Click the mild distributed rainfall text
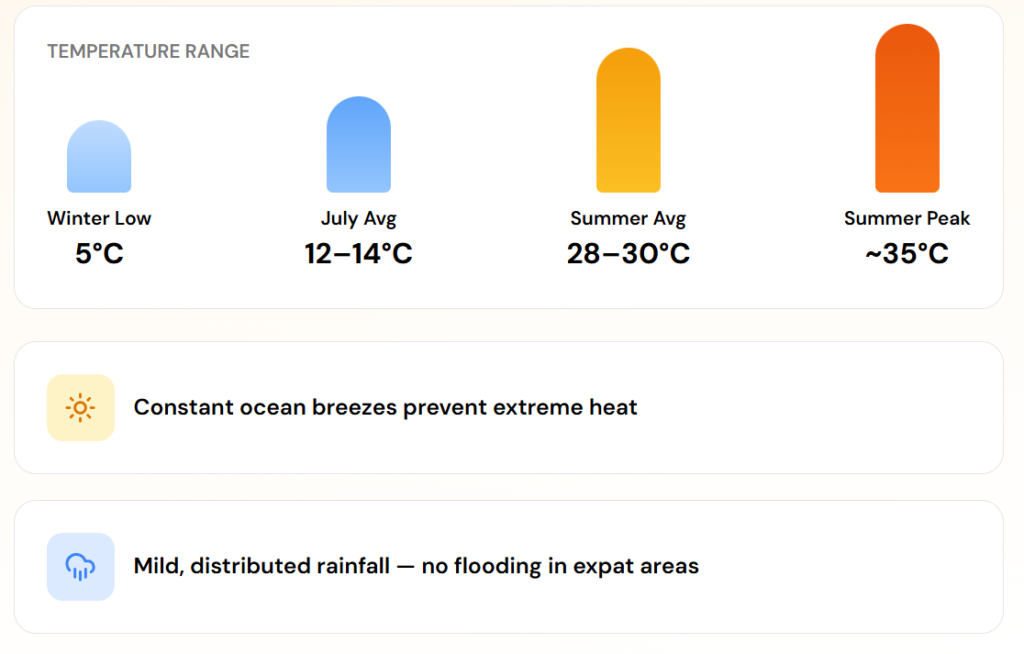1024x654 pixels. point(416,567)
